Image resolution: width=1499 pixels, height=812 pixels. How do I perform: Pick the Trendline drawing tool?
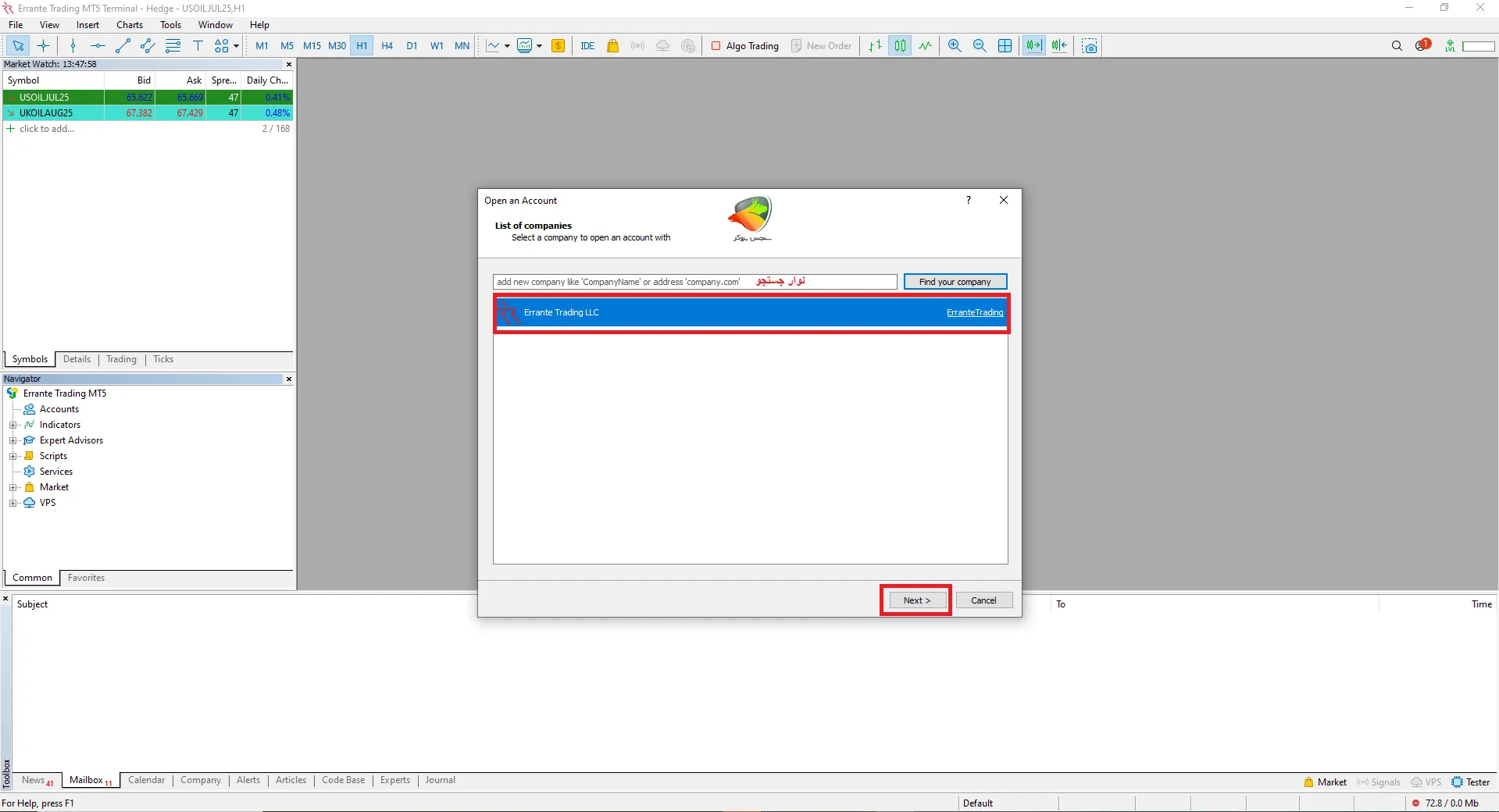pos(123,46)
